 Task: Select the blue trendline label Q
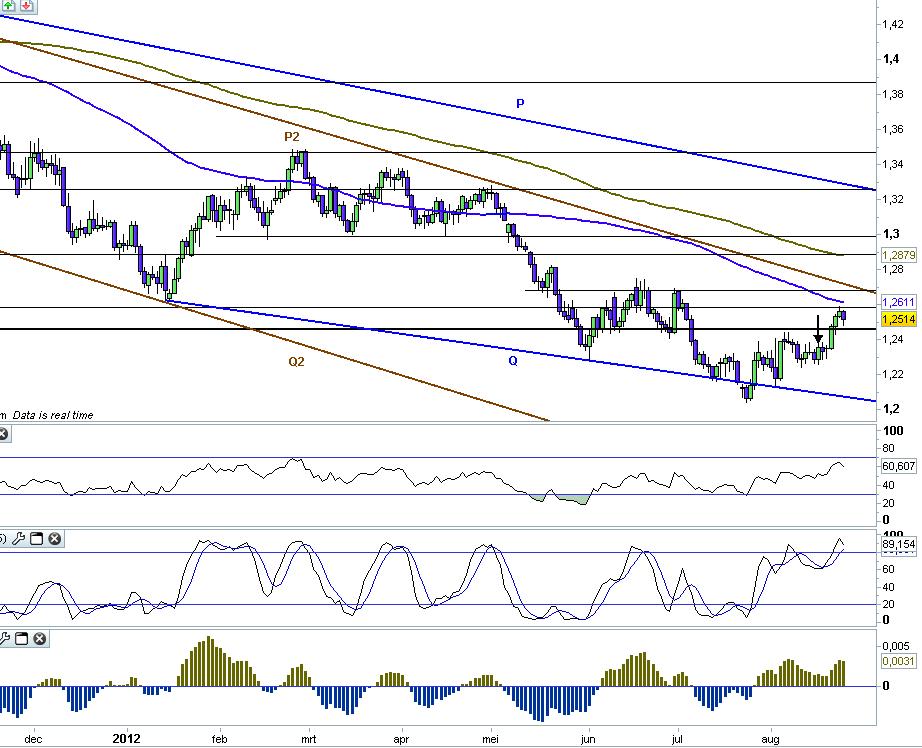tap(513, 361)
